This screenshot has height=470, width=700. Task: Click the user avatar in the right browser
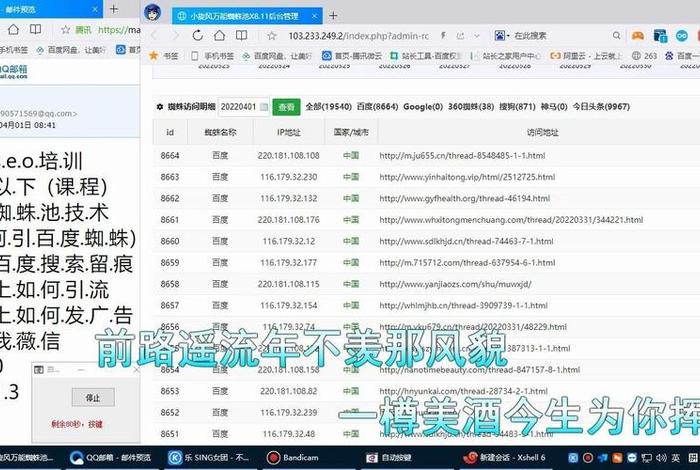tap(153, 13)
